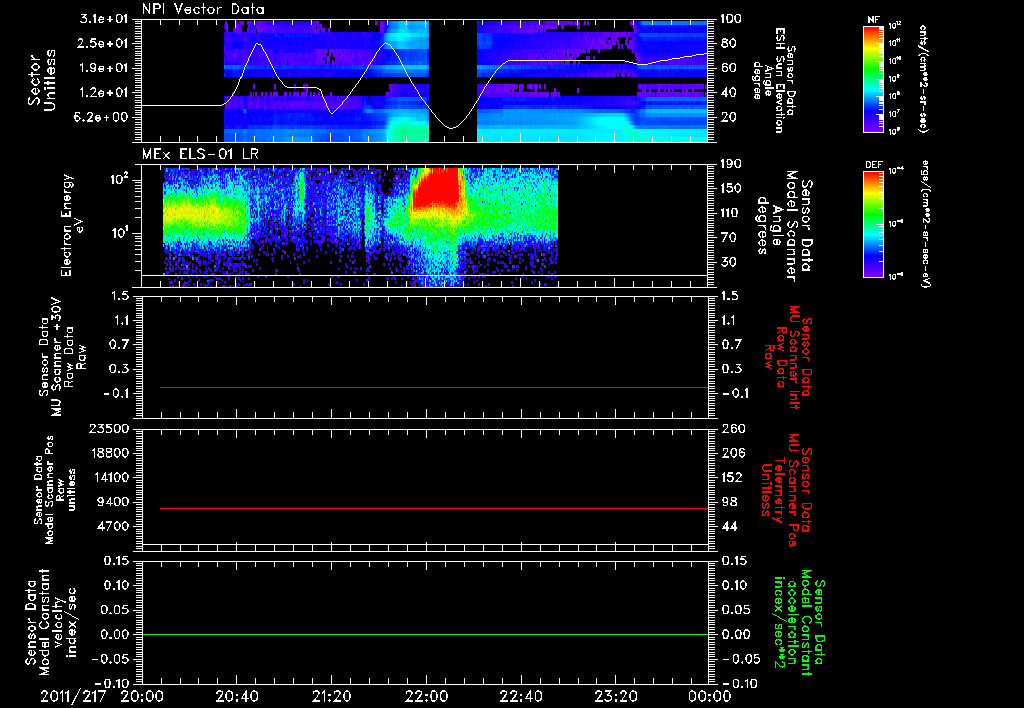Click the '206' telemetry tick value

(x=731, y=453)
